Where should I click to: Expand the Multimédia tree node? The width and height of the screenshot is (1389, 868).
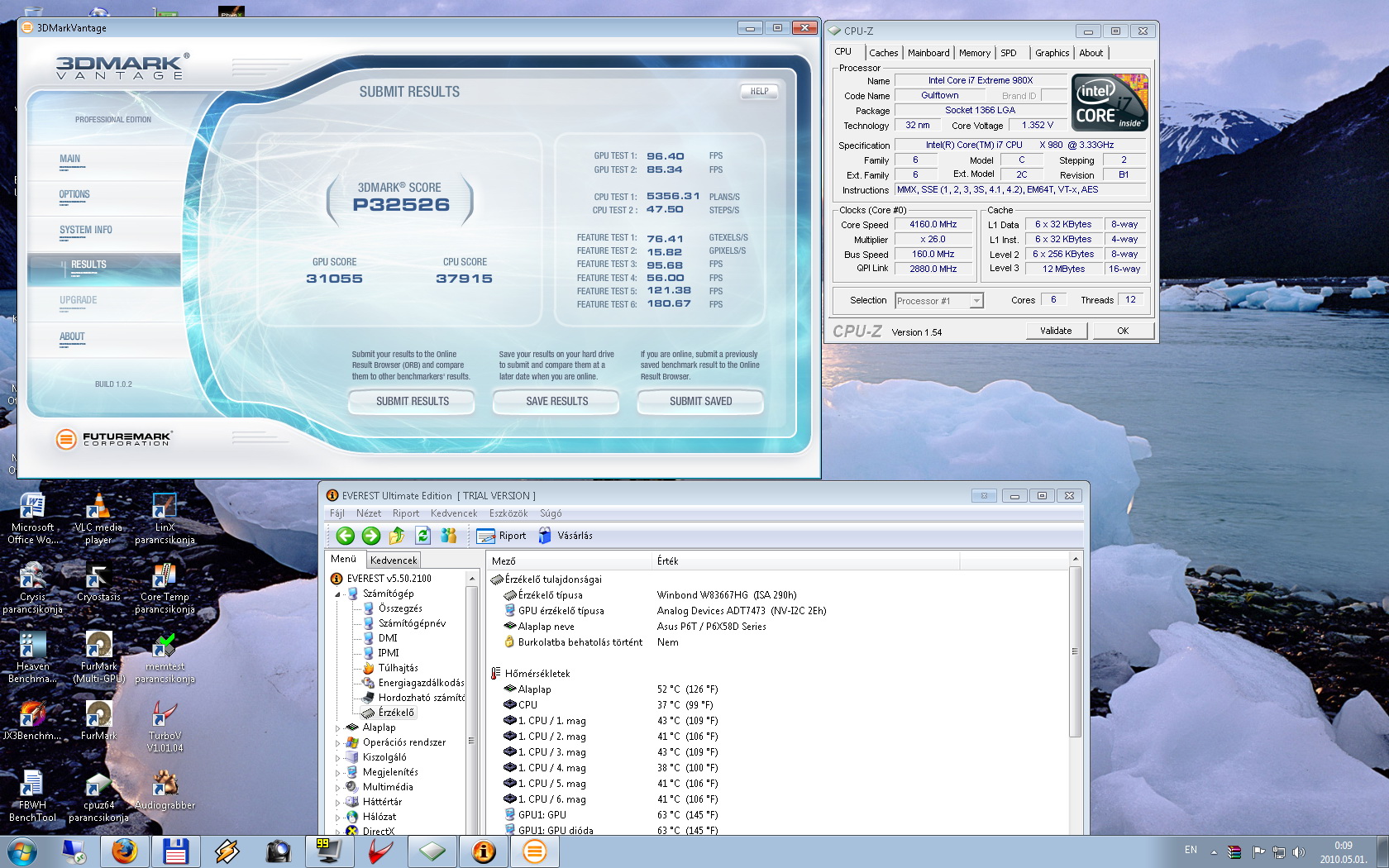coord(338,787)
